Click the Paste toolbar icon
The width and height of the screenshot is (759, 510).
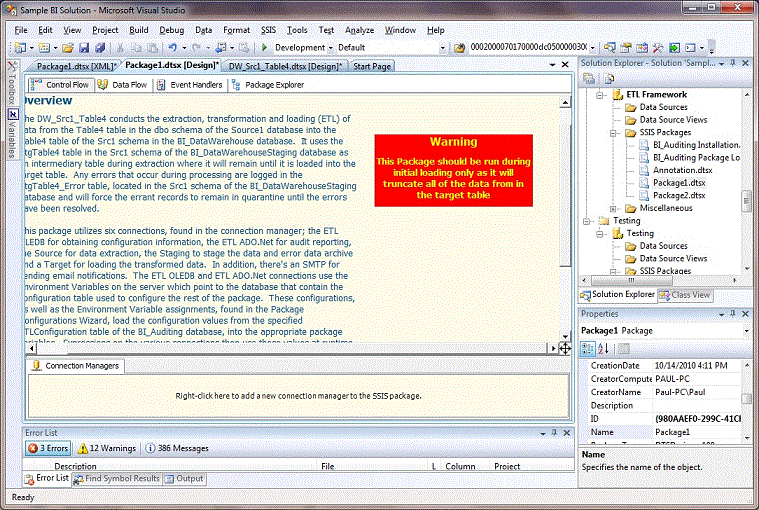[x=152, y=47]
